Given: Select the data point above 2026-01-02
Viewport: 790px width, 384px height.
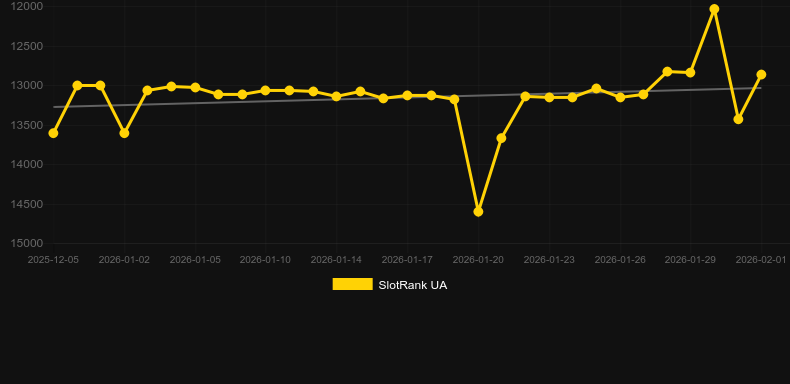Looking at the screenshot, I should point(124,133).
